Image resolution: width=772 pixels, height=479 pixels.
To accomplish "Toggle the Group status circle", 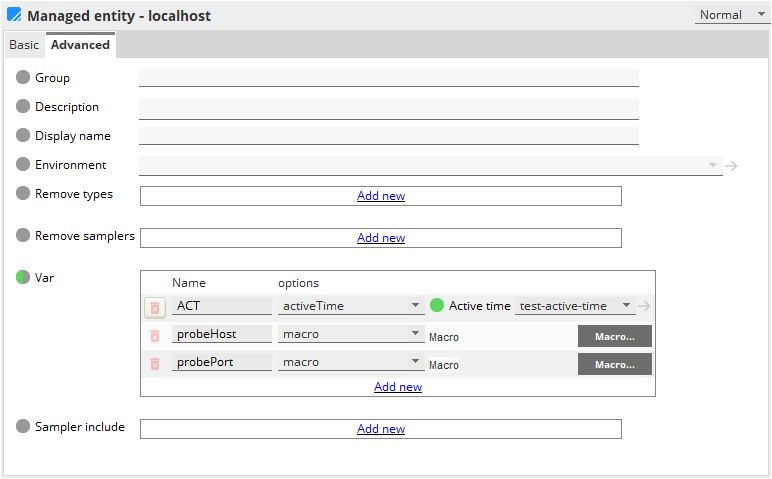I will click(x=23, y=77).
